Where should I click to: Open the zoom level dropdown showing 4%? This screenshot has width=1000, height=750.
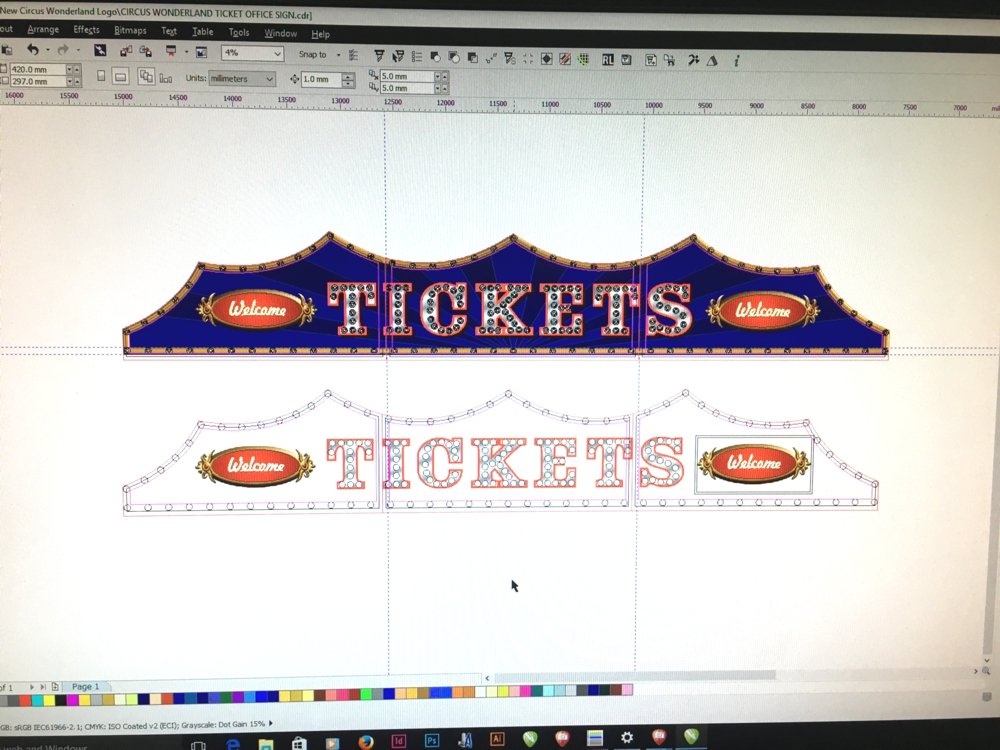251,53
